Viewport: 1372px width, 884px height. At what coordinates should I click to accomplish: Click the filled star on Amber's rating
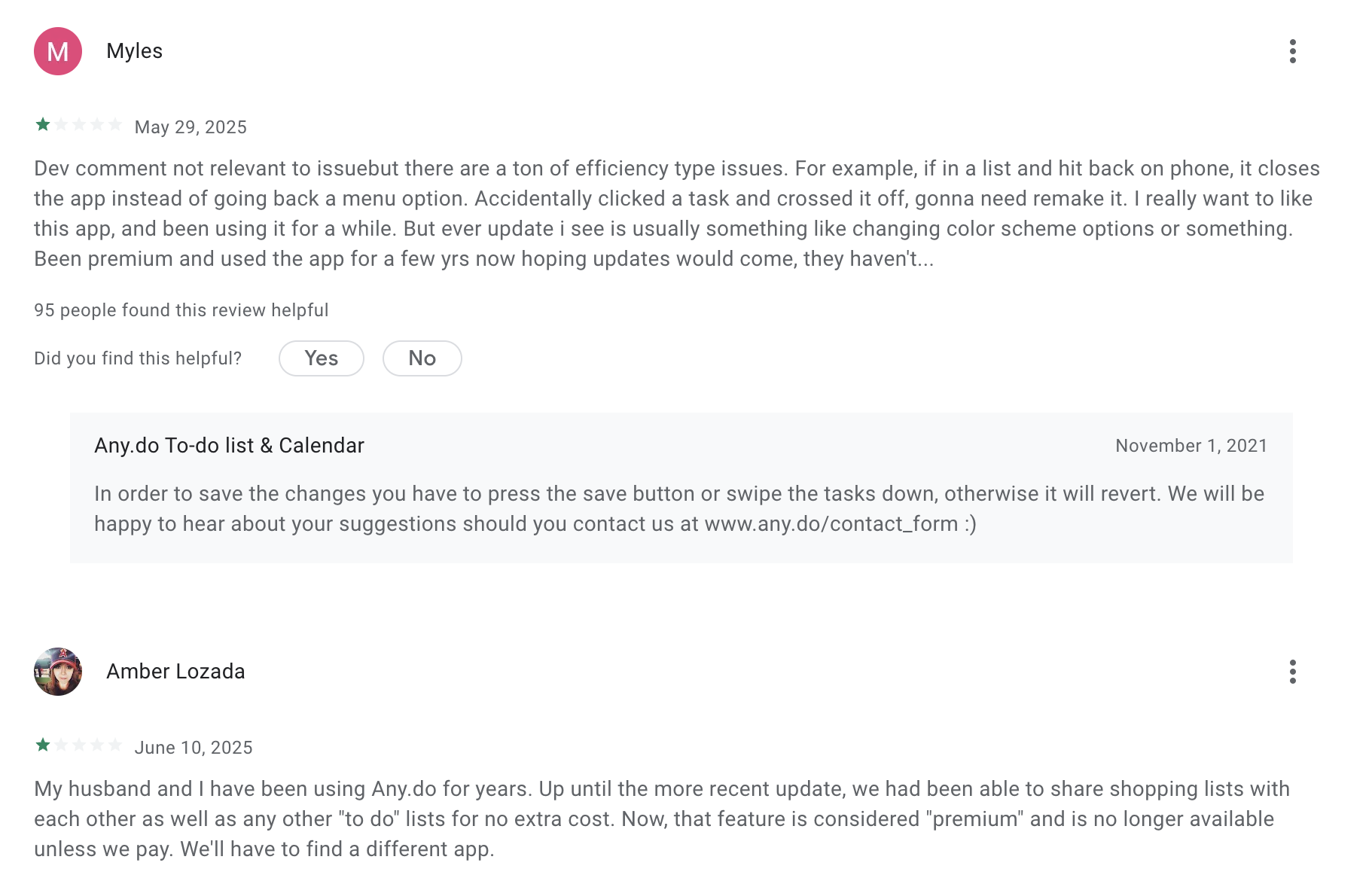[43, 745]
